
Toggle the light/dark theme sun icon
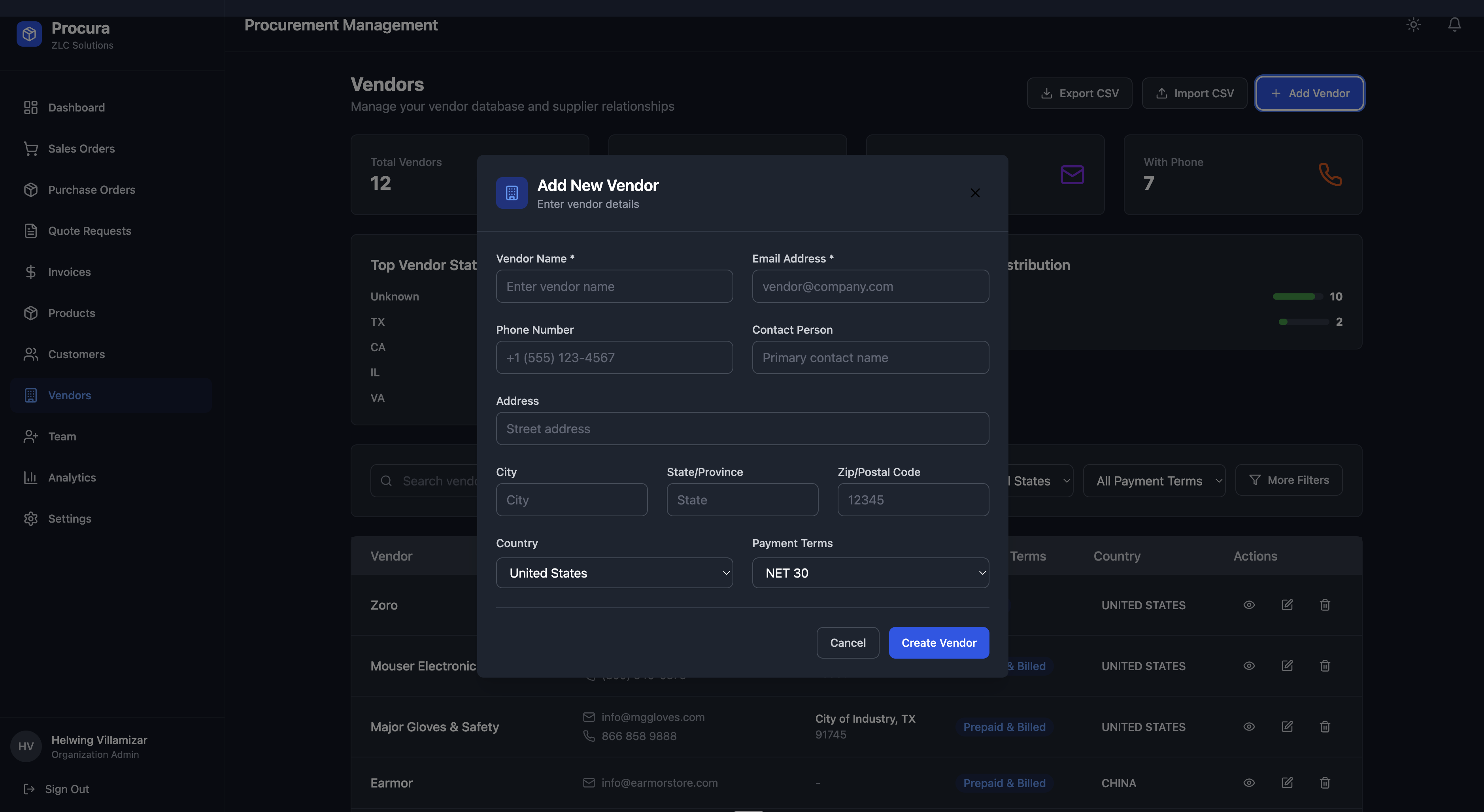click(x=1413, y=25)
